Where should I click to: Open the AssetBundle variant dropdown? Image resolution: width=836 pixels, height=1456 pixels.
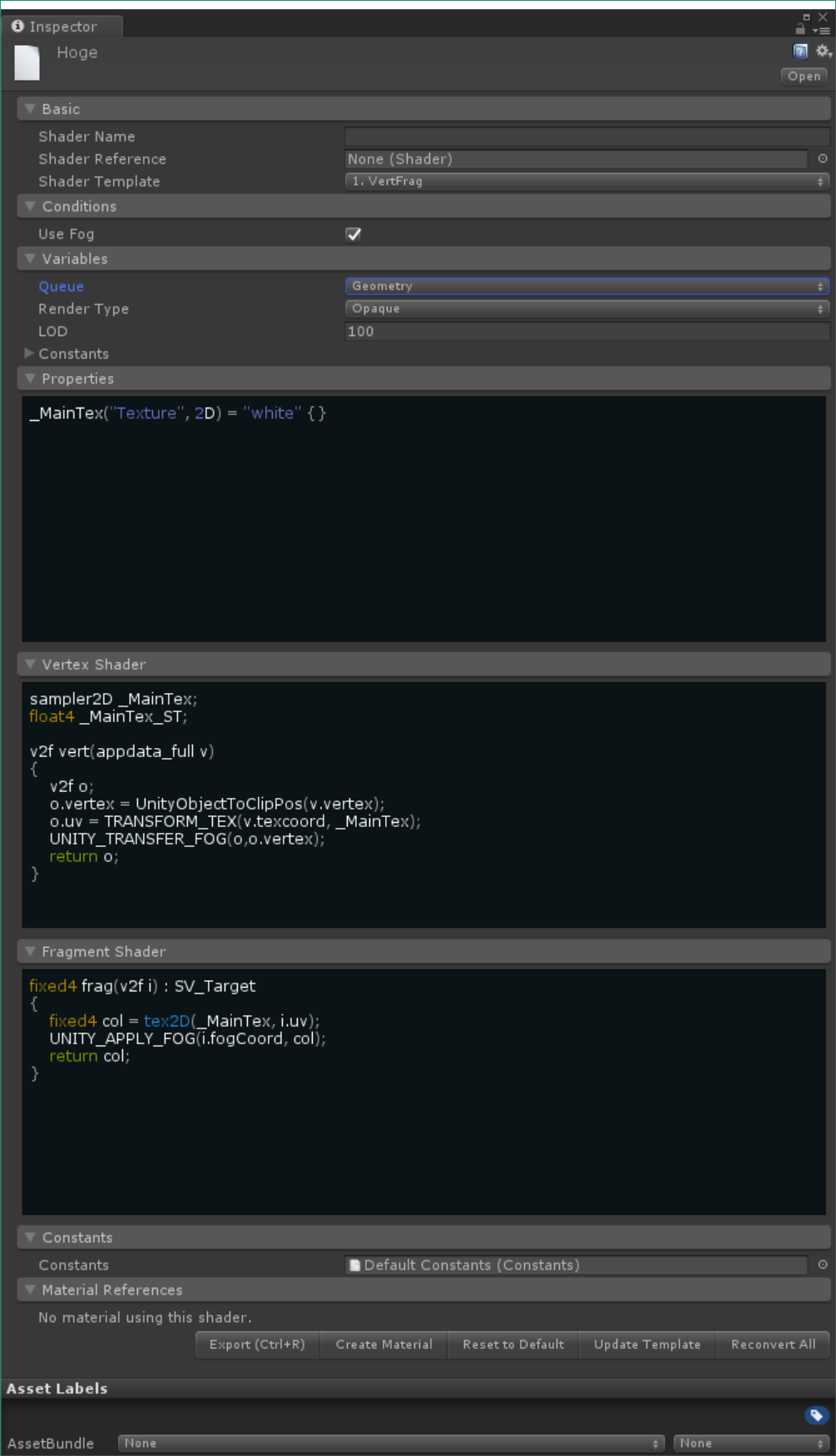(751, 1444)
